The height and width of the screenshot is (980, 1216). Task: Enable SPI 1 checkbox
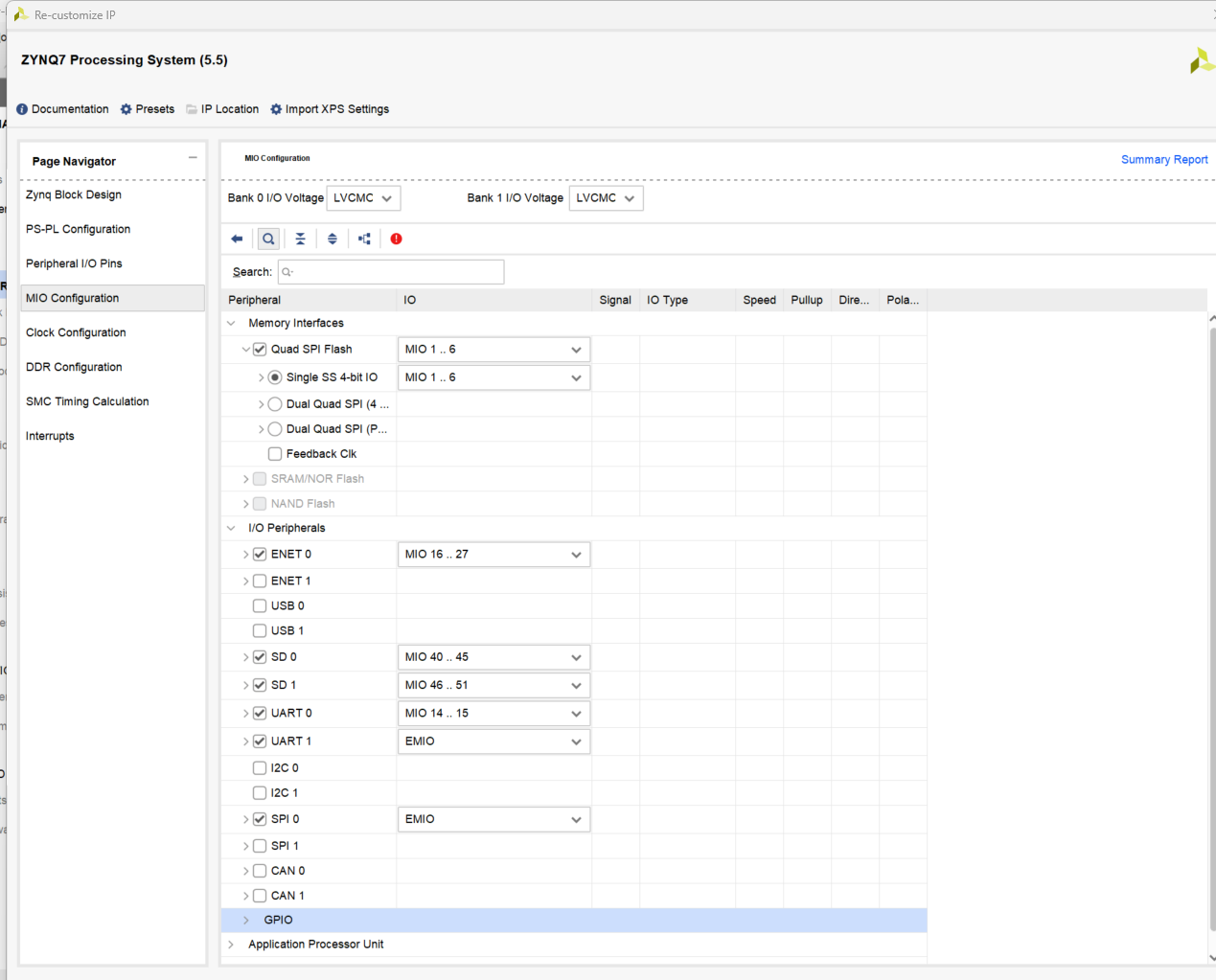pyautogui.click(x=260, y=846)
